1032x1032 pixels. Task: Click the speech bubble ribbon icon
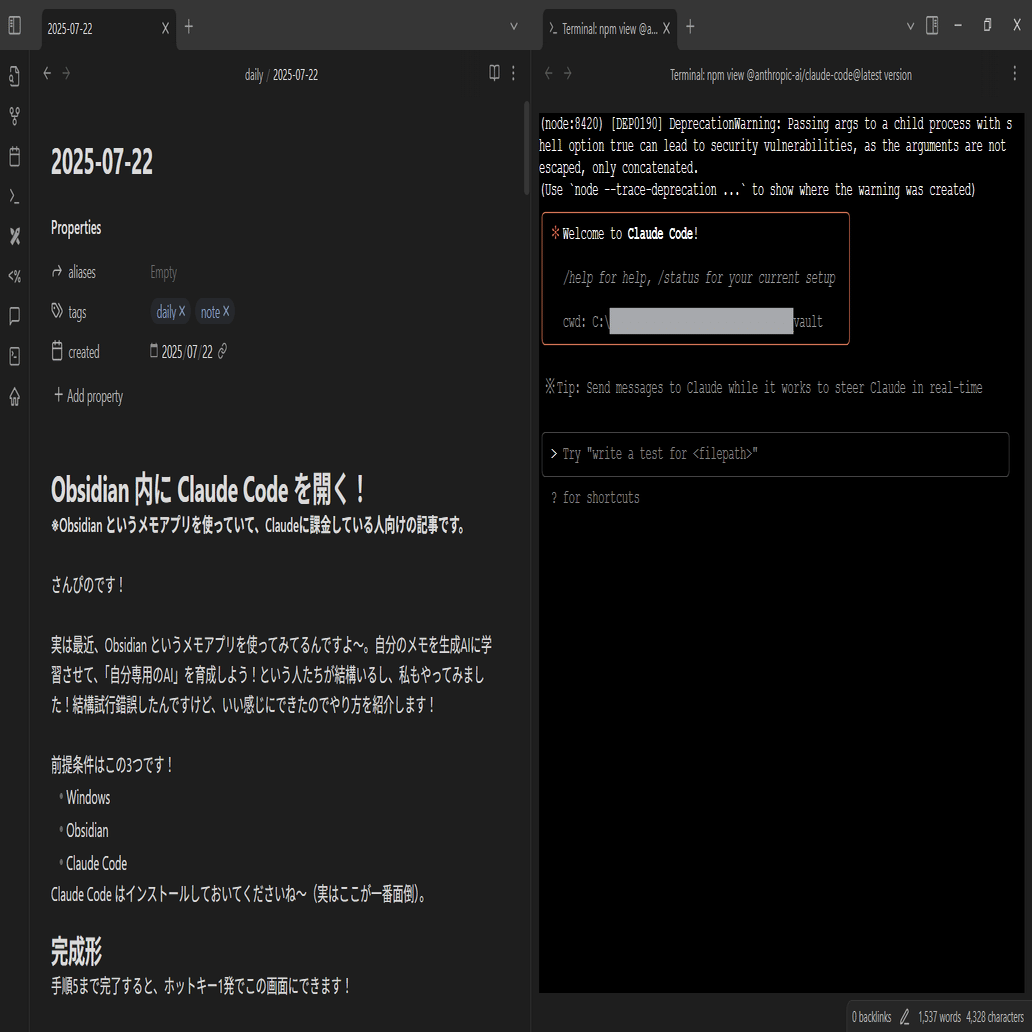tap(14, 316)
